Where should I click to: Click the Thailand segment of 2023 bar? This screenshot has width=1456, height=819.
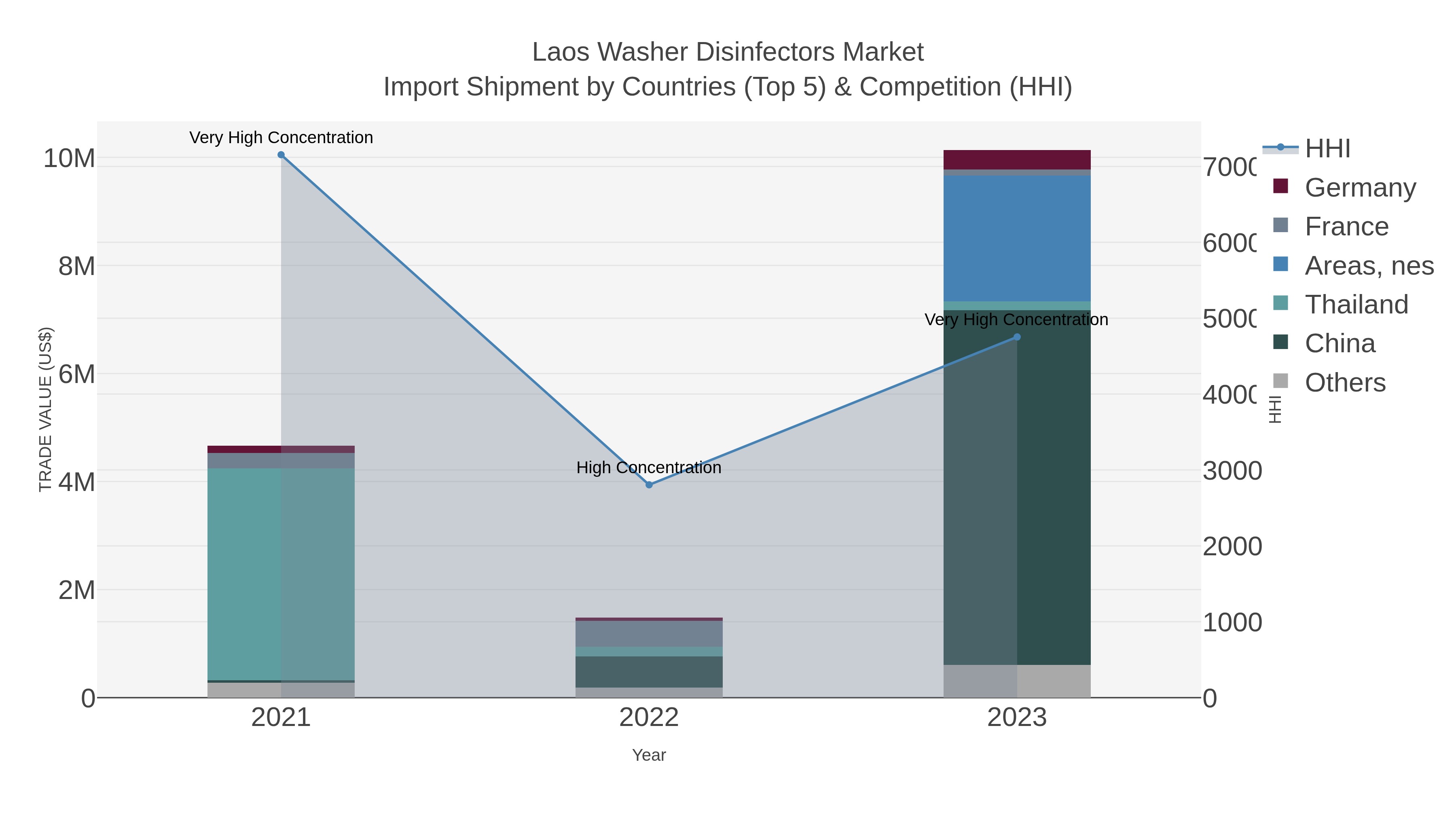tap(1017, 306)
